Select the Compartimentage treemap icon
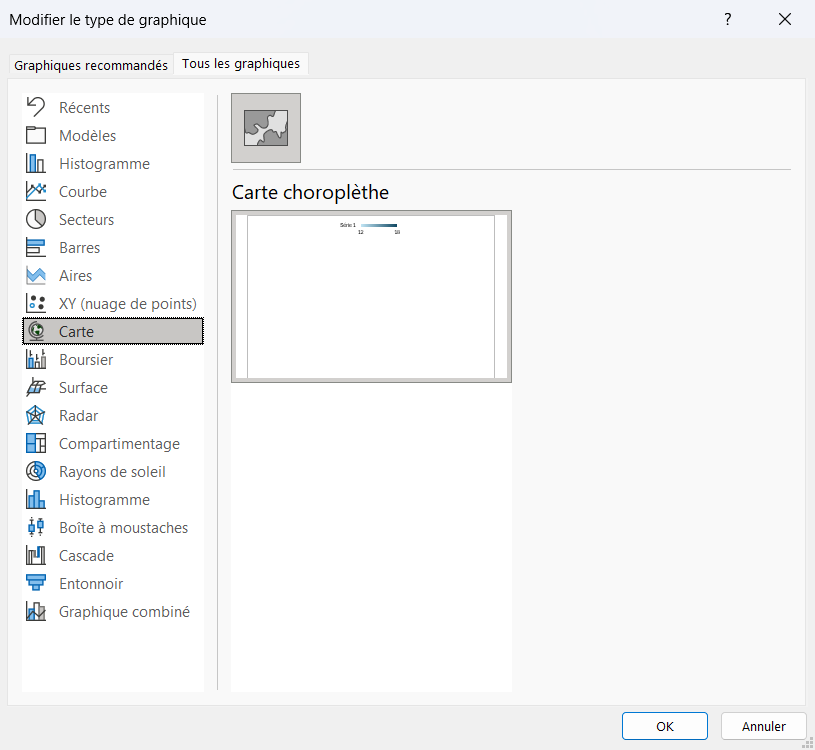Image resolution: width=815 pixels, height=750 pixels. (36, 443)
